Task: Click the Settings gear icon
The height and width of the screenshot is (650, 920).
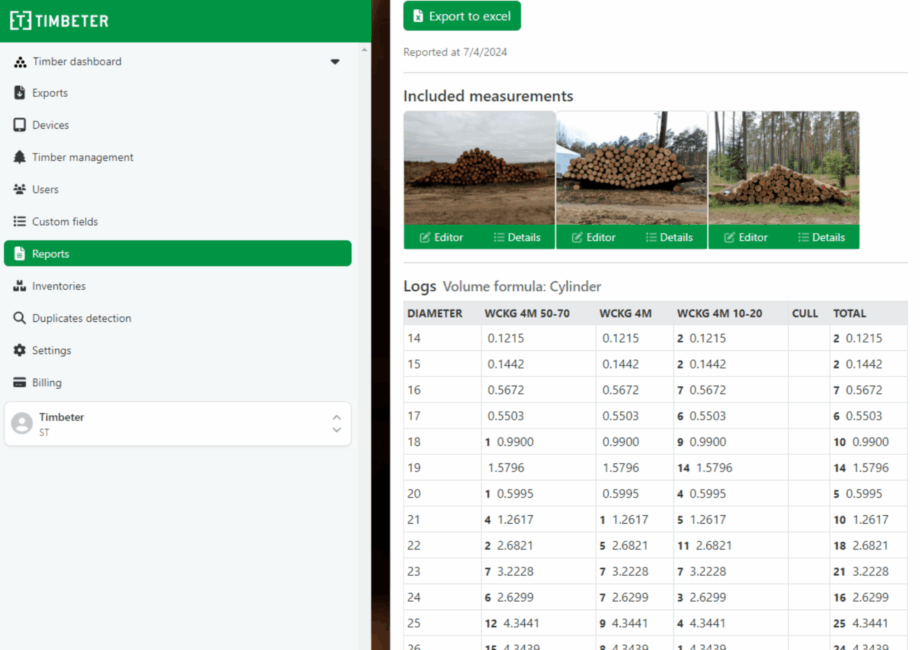Action: tap(20, 350)
